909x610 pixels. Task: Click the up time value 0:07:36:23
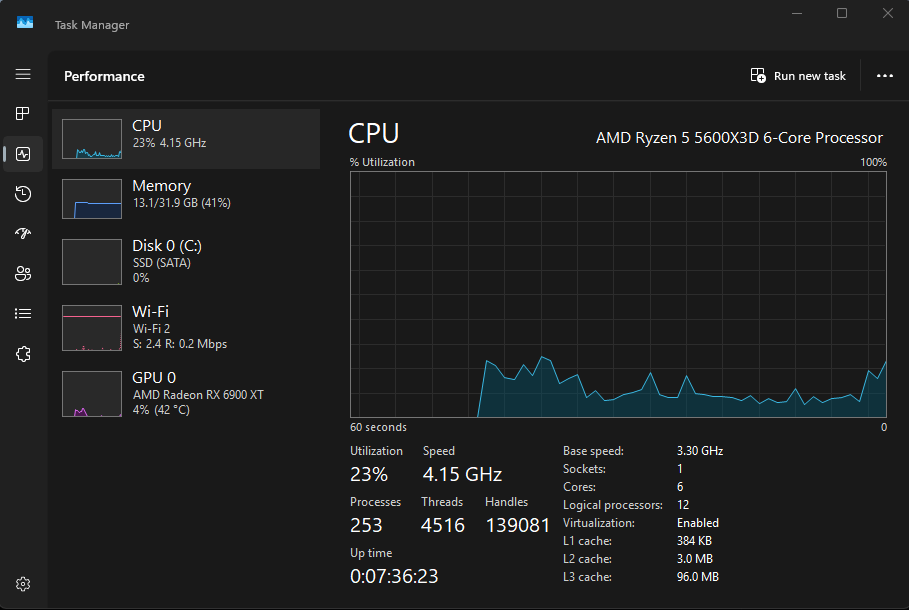[x=394, y=576]
